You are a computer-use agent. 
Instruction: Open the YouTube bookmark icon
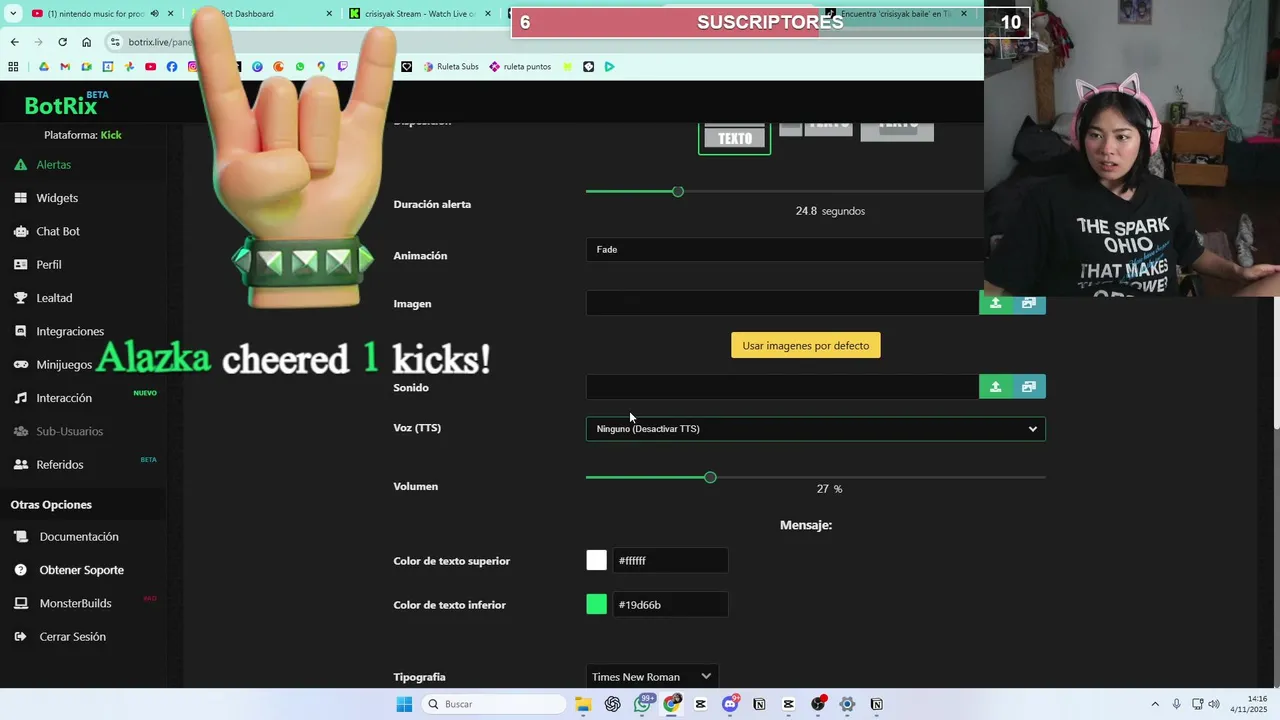(150, 67)
